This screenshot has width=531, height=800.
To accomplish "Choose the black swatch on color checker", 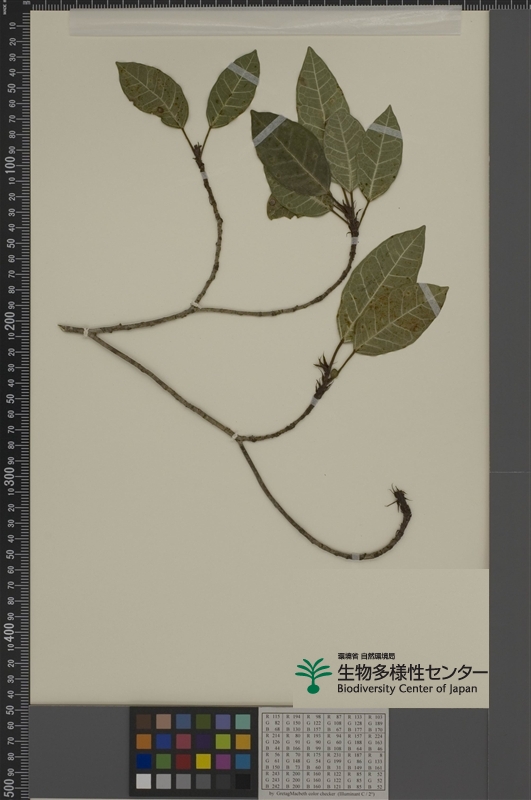I will (243, 781).
